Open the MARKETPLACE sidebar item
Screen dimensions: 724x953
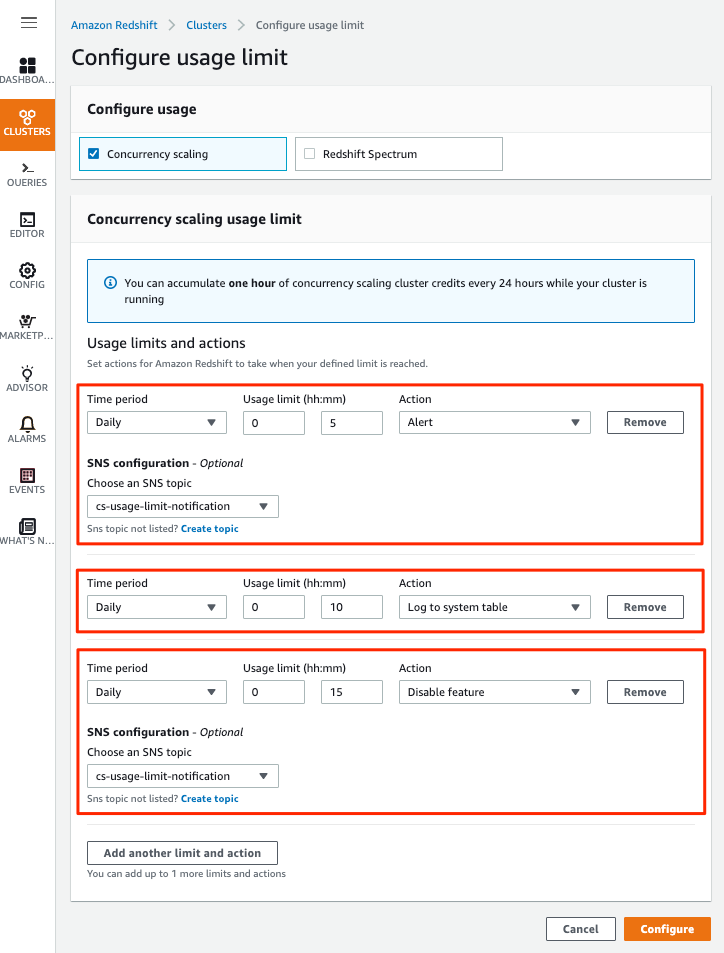27,326
